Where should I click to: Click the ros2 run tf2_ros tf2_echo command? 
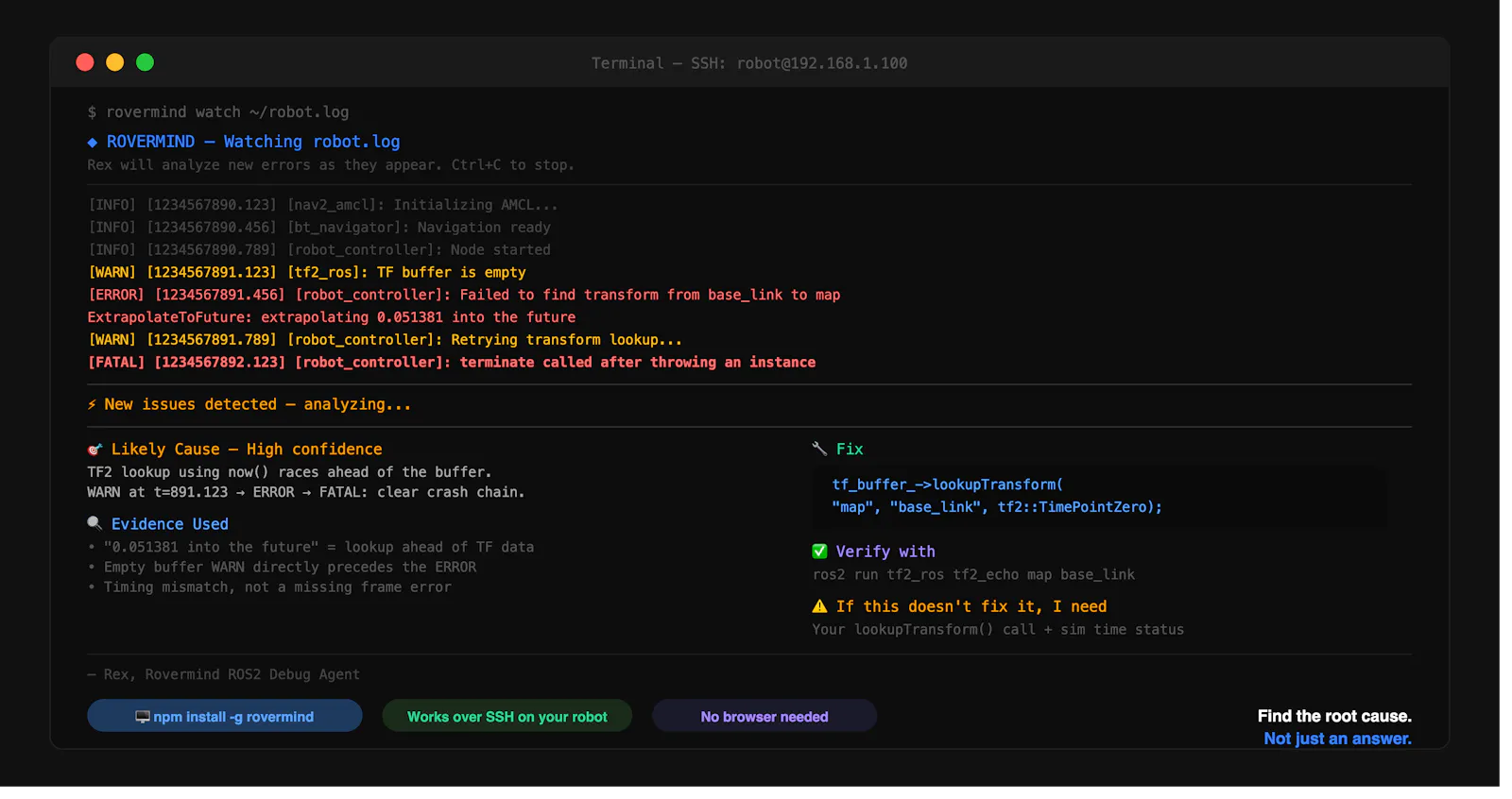973,574
